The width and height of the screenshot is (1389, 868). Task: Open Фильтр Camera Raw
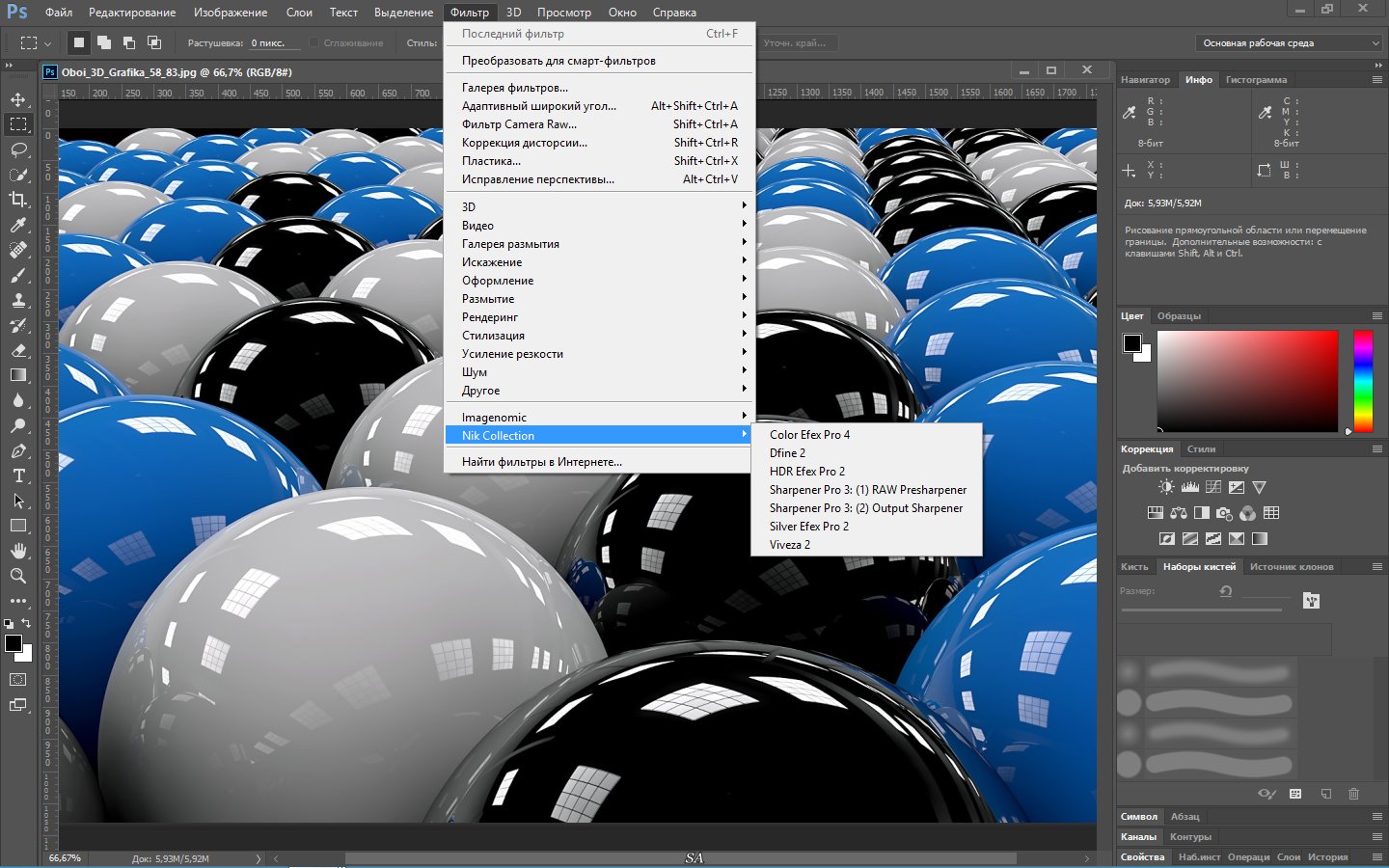pos(600,123)
